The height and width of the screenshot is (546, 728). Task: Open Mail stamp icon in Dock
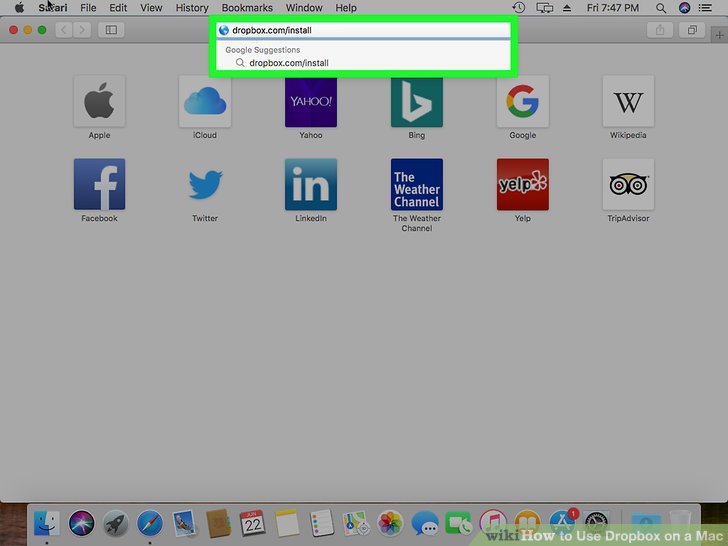point(184,523)
